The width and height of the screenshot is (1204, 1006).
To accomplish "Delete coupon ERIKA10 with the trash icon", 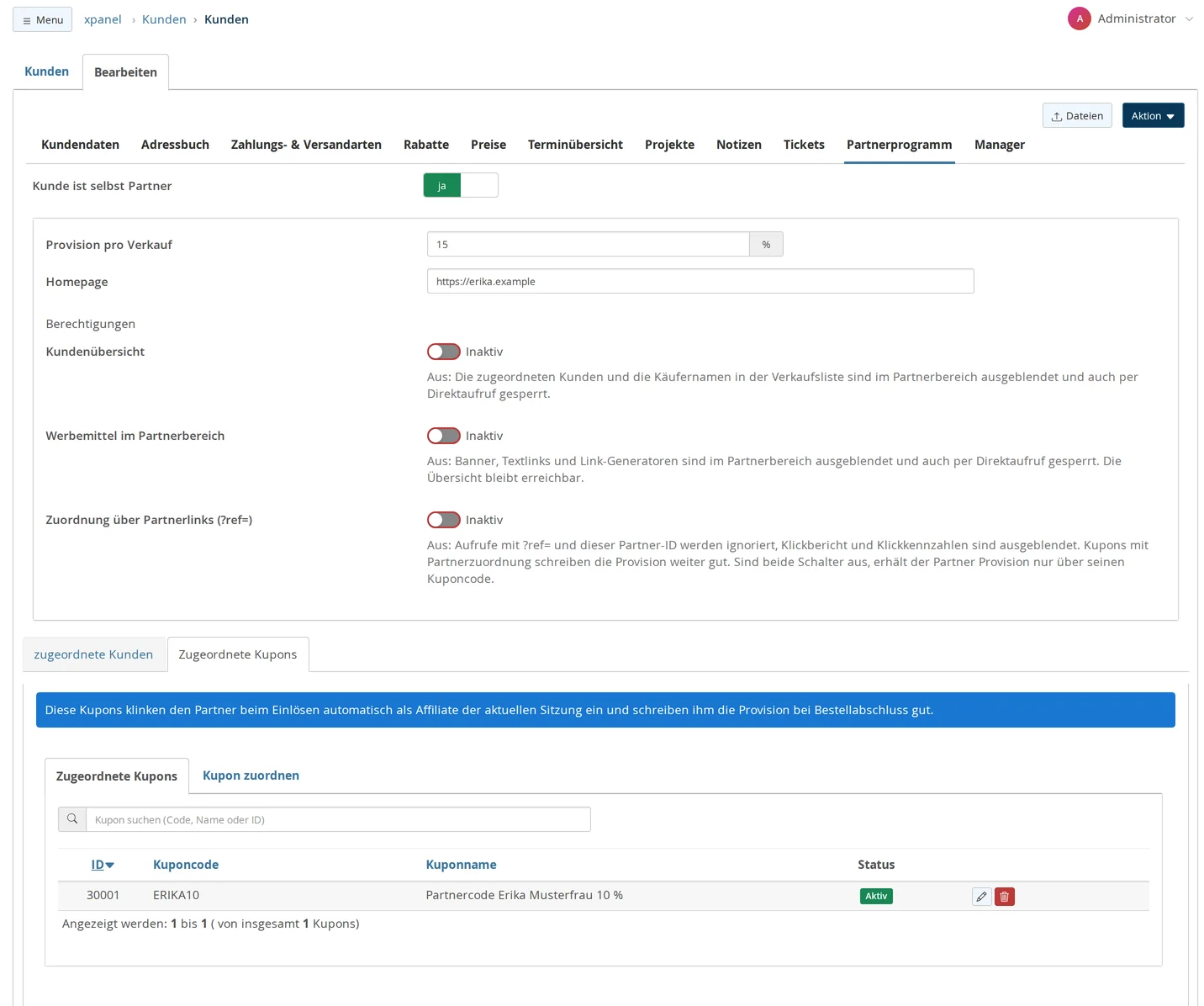I will click(1004, 897).
